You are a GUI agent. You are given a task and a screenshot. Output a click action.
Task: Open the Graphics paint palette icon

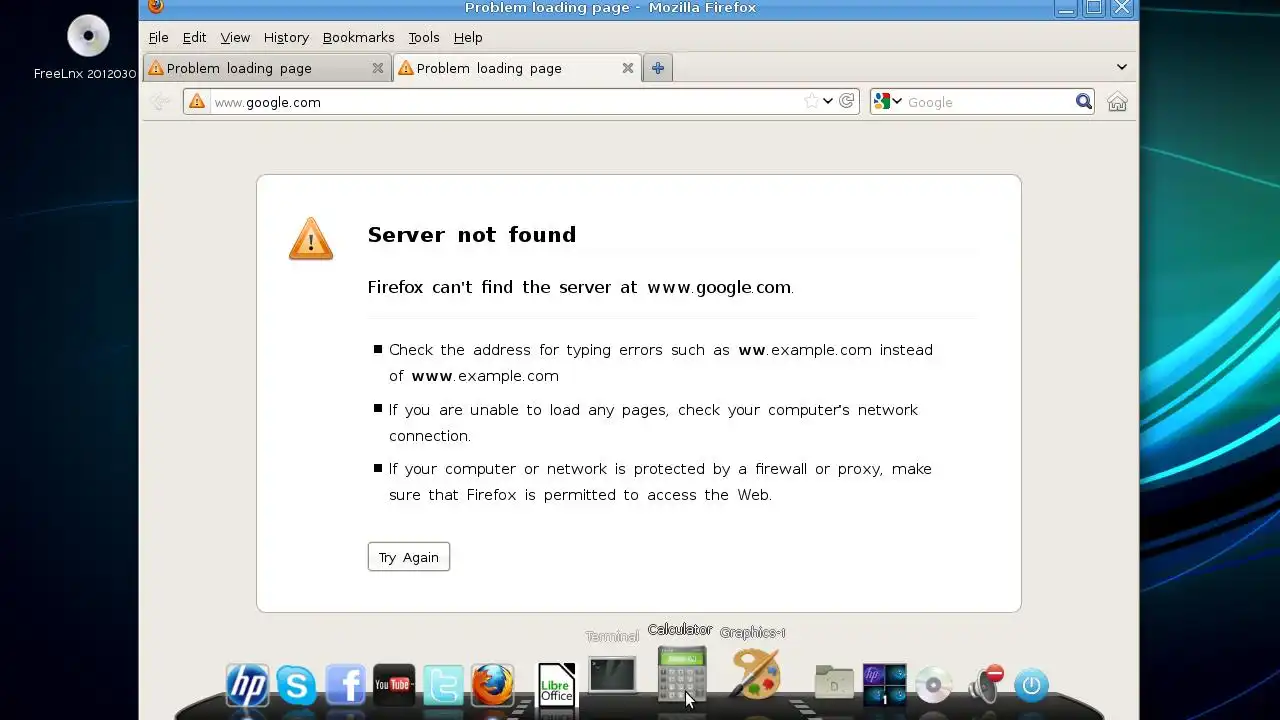[755, 673]
